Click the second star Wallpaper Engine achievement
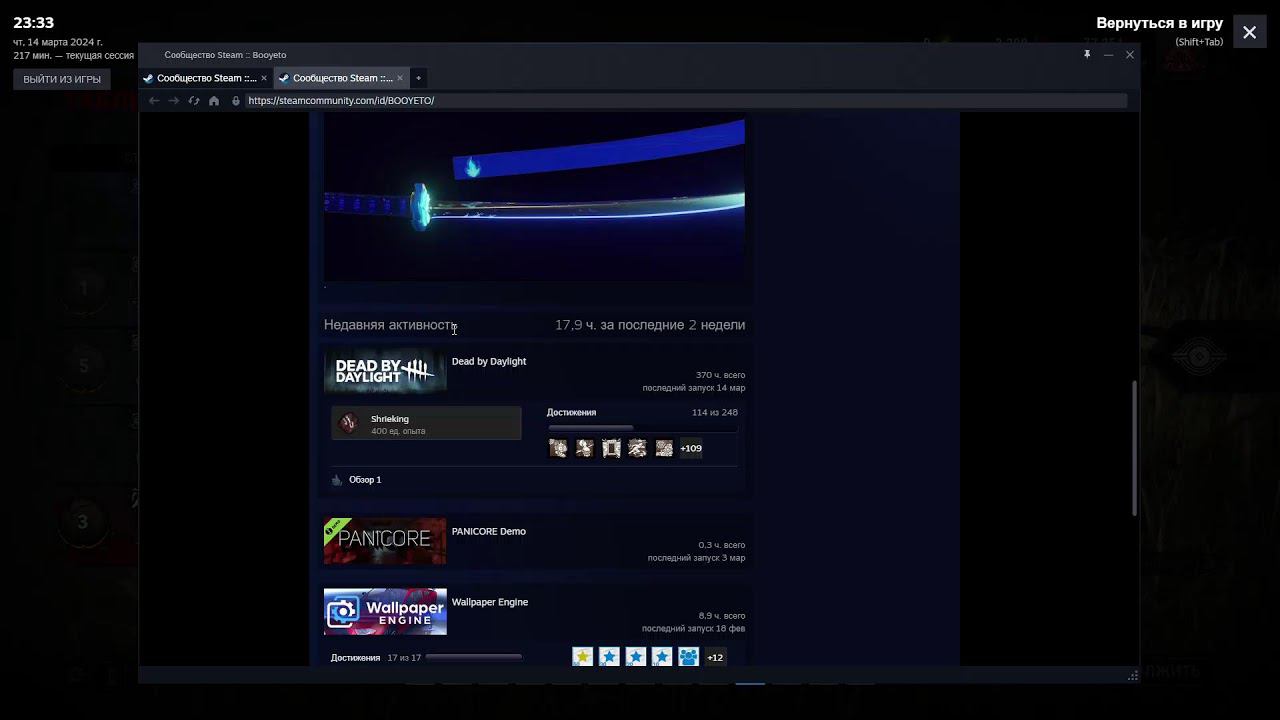 pyautogui.click(x=609, y=657)
